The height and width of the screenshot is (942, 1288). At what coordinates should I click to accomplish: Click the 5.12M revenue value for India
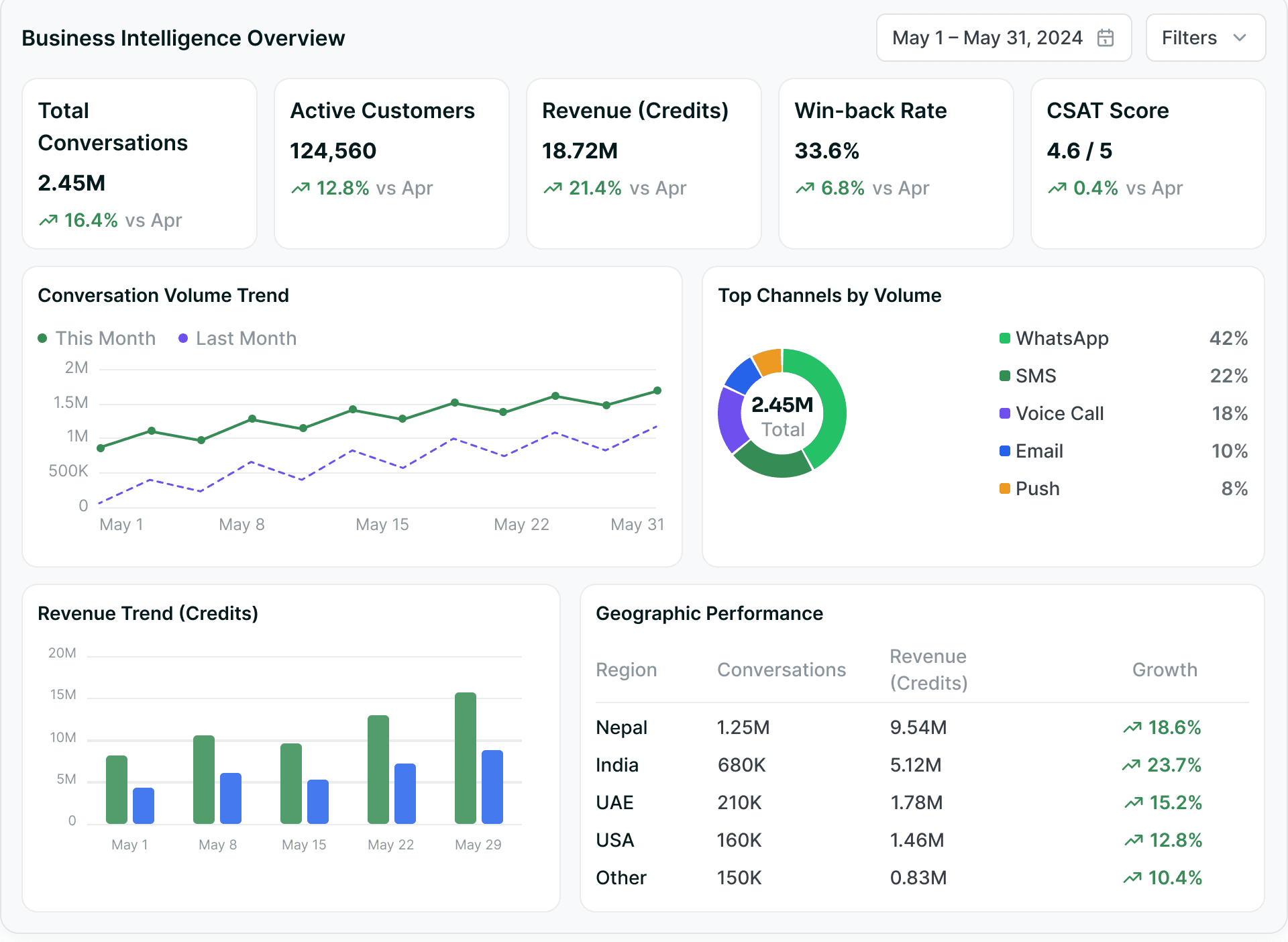coord(916,765)
